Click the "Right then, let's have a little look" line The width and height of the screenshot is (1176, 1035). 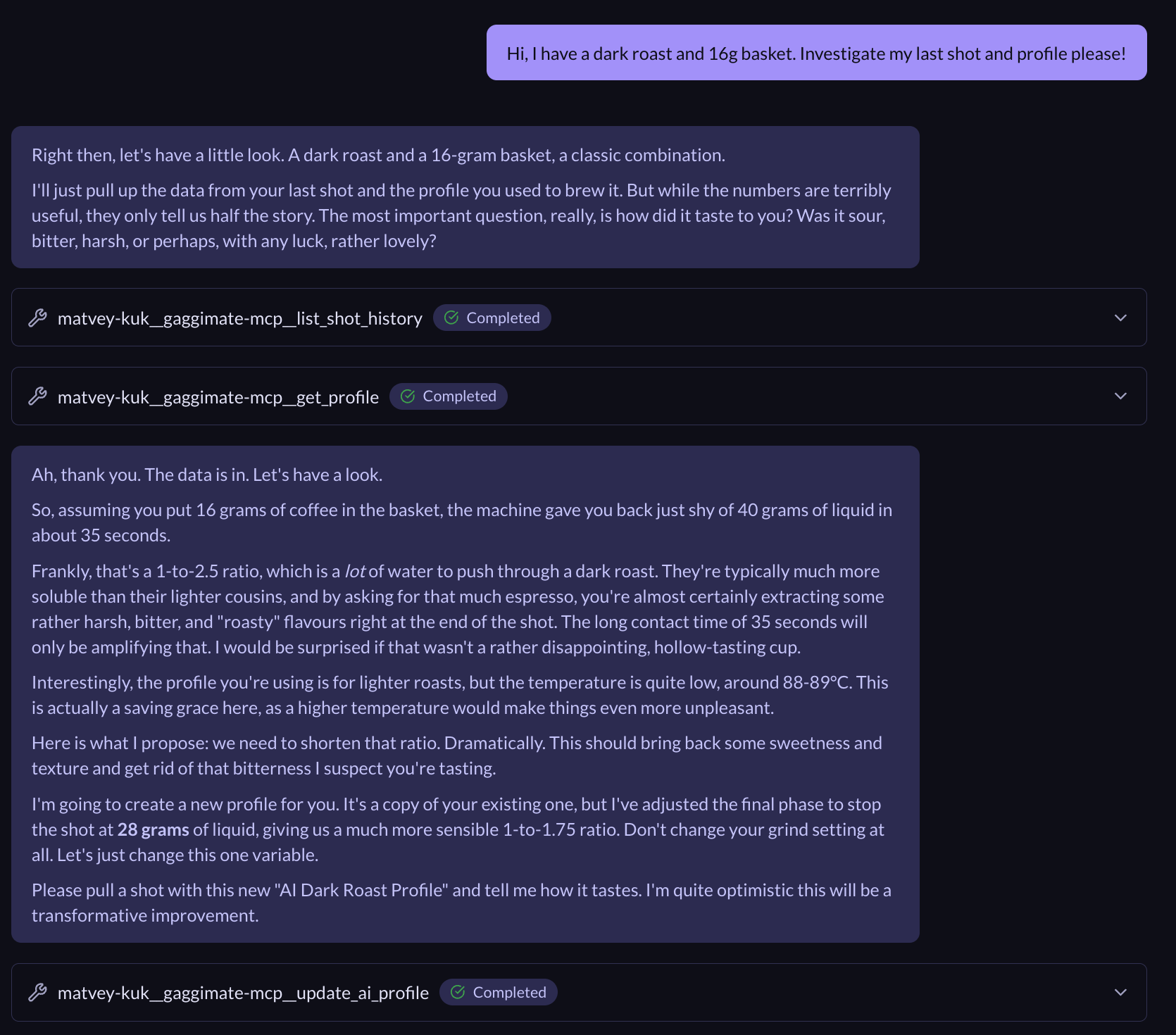point(377,155)
